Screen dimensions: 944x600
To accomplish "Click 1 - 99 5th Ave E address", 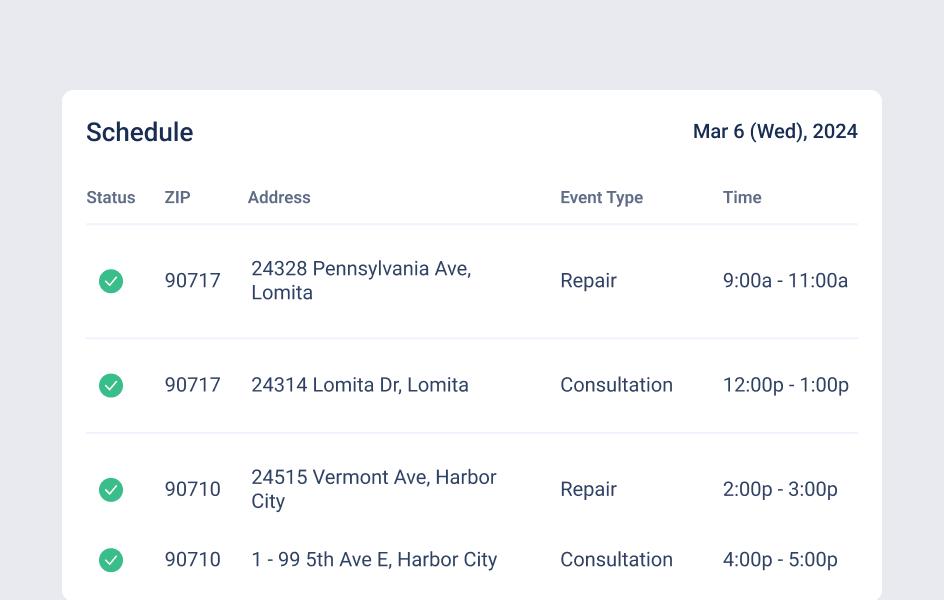I will pyautogui.click(x=374, y=560).
